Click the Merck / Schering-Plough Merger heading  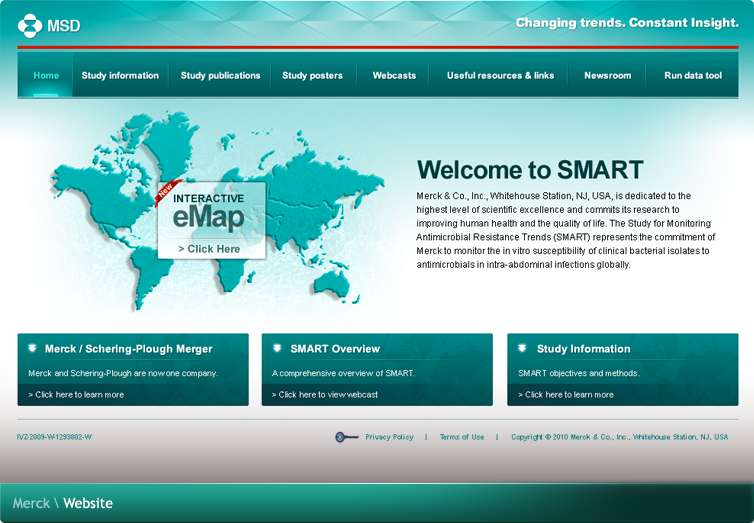click(x=128, y=349)
